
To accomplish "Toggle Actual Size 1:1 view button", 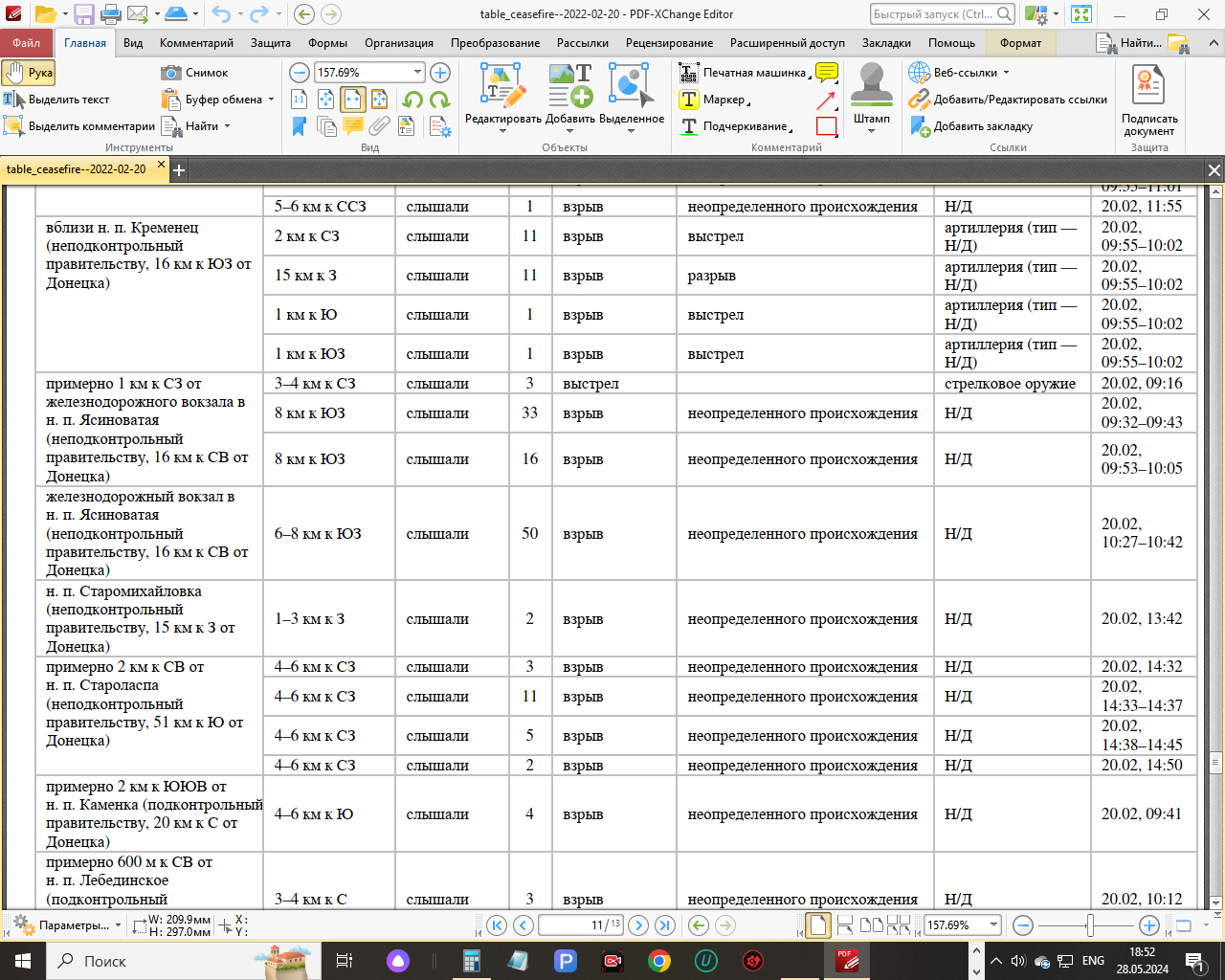I will 300,100.
